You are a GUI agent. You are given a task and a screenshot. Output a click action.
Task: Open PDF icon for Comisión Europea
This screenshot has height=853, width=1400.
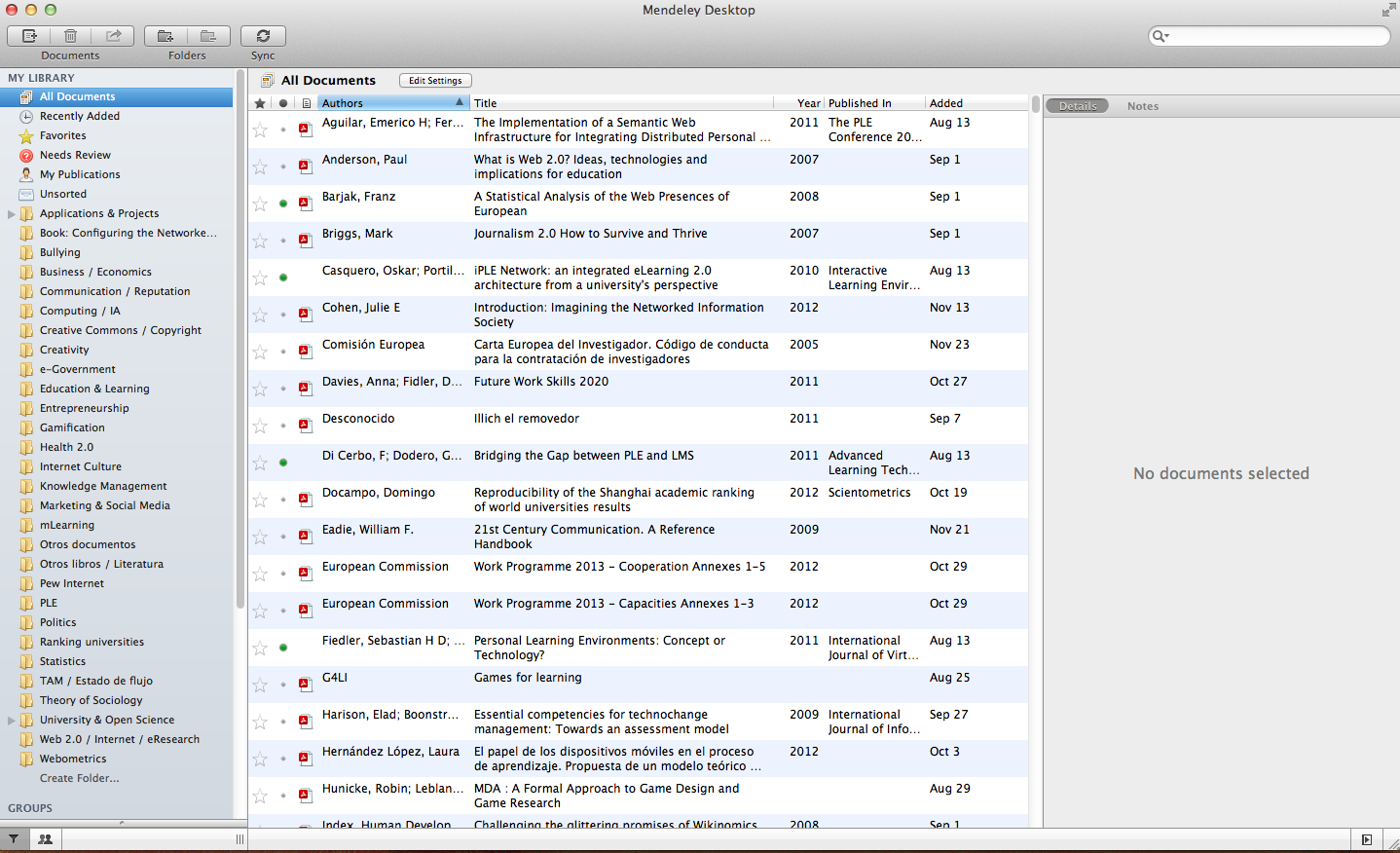(x=305, y=351)
